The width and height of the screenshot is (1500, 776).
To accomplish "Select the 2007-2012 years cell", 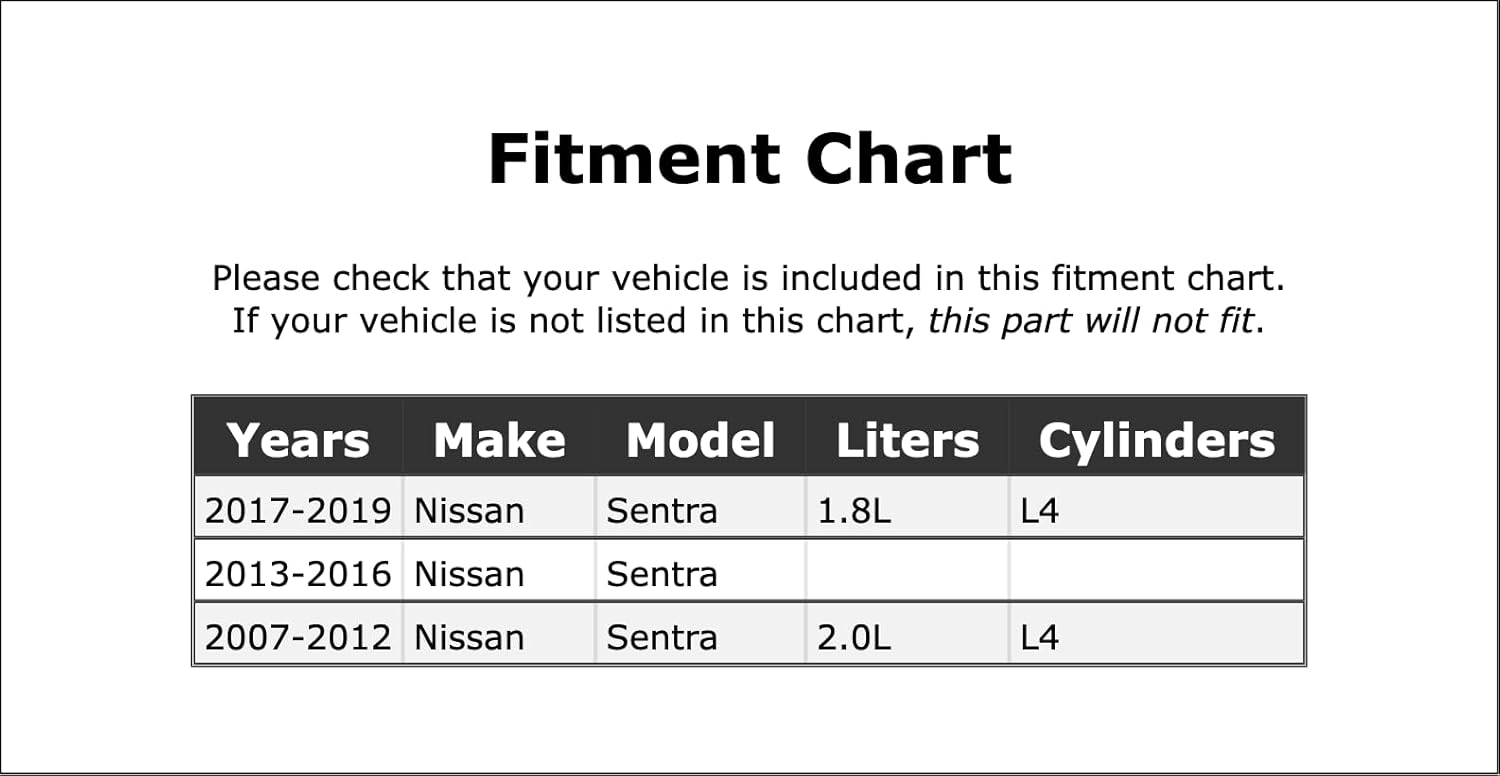I will point(298,637).
